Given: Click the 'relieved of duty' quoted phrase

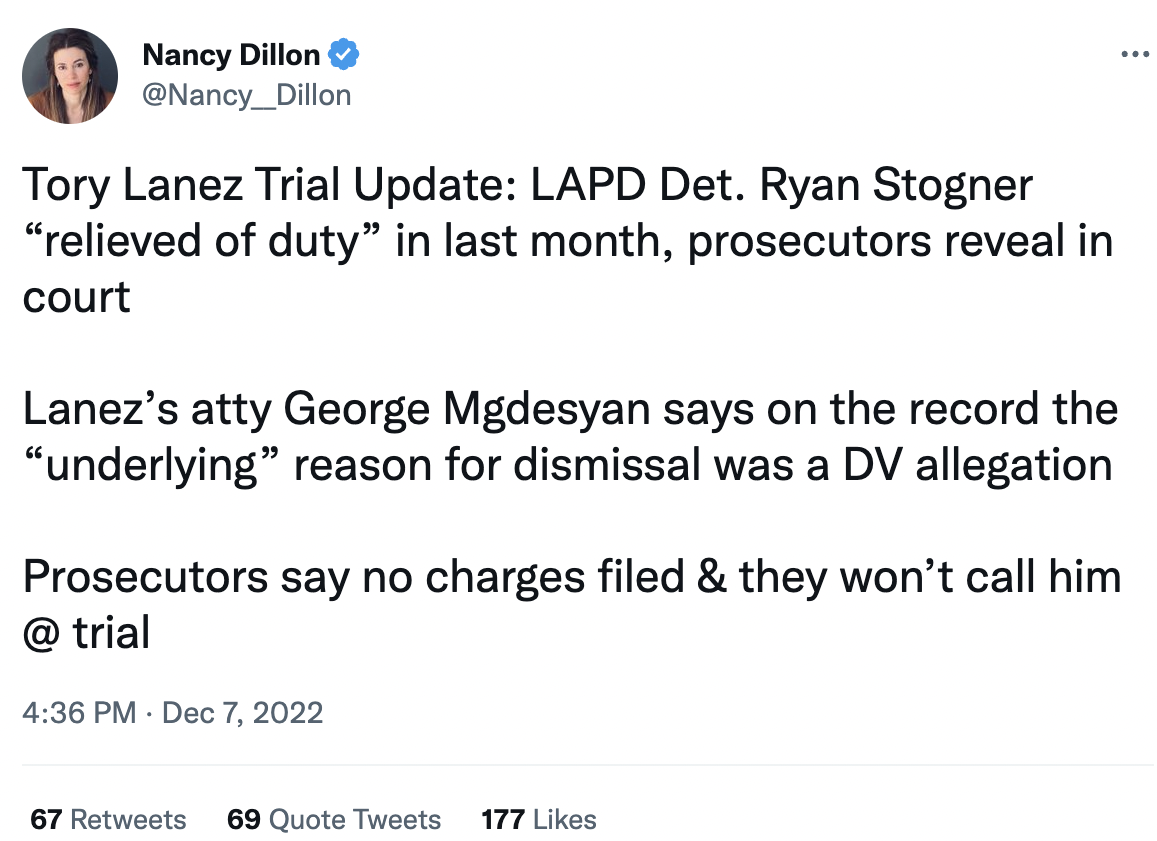Looking at the screenshot, I should (x=201, y=241).
